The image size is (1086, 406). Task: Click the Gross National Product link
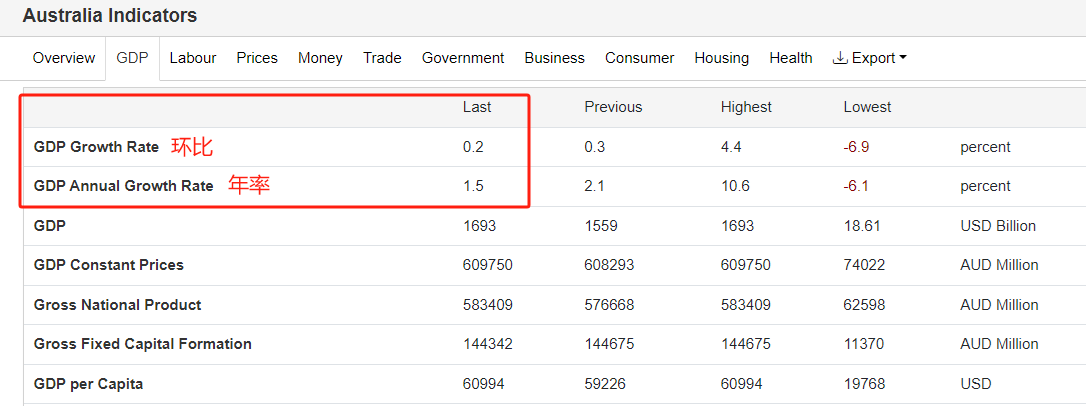point(117,305)
